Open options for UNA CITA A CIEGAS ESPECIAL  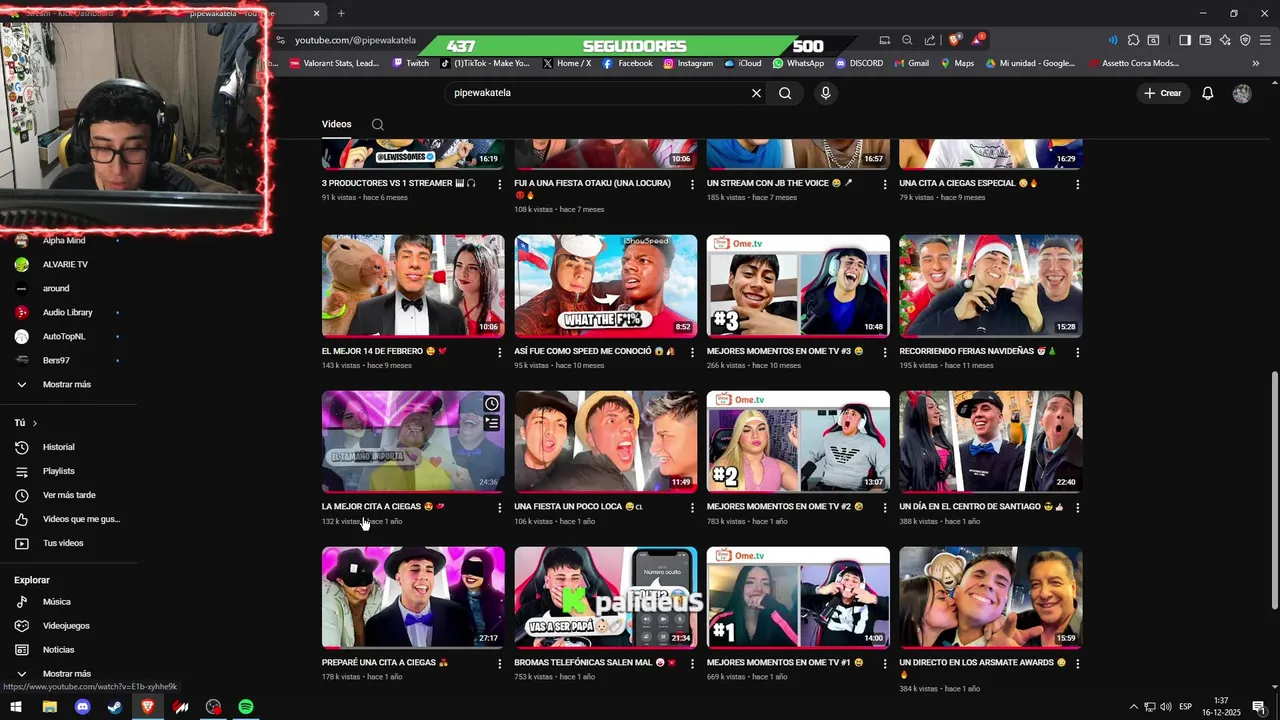pyautogui.click(x=1077, y=184)
